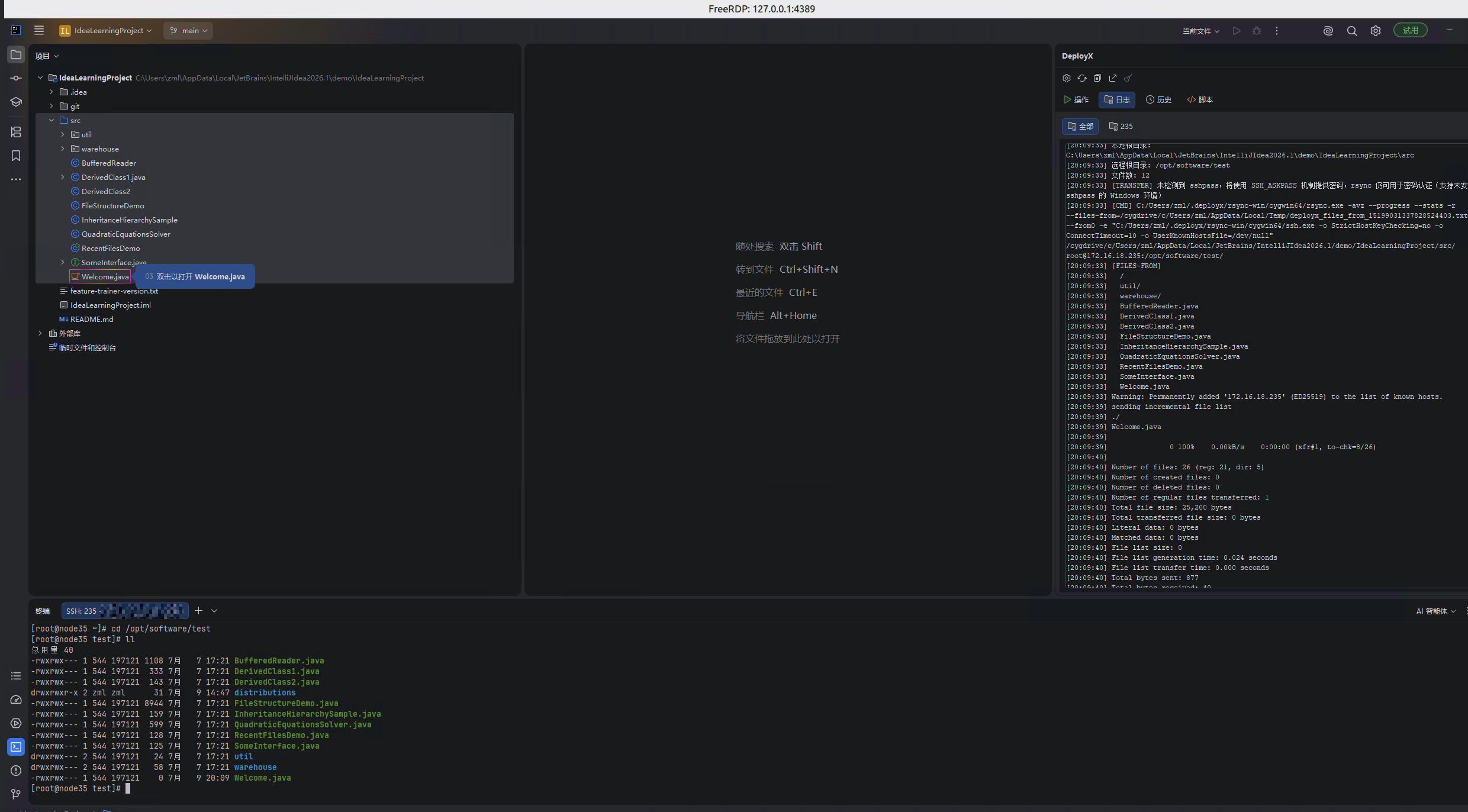
Task: Open Search Everywhere magnifier icon
Action: tap(1352, 31)
